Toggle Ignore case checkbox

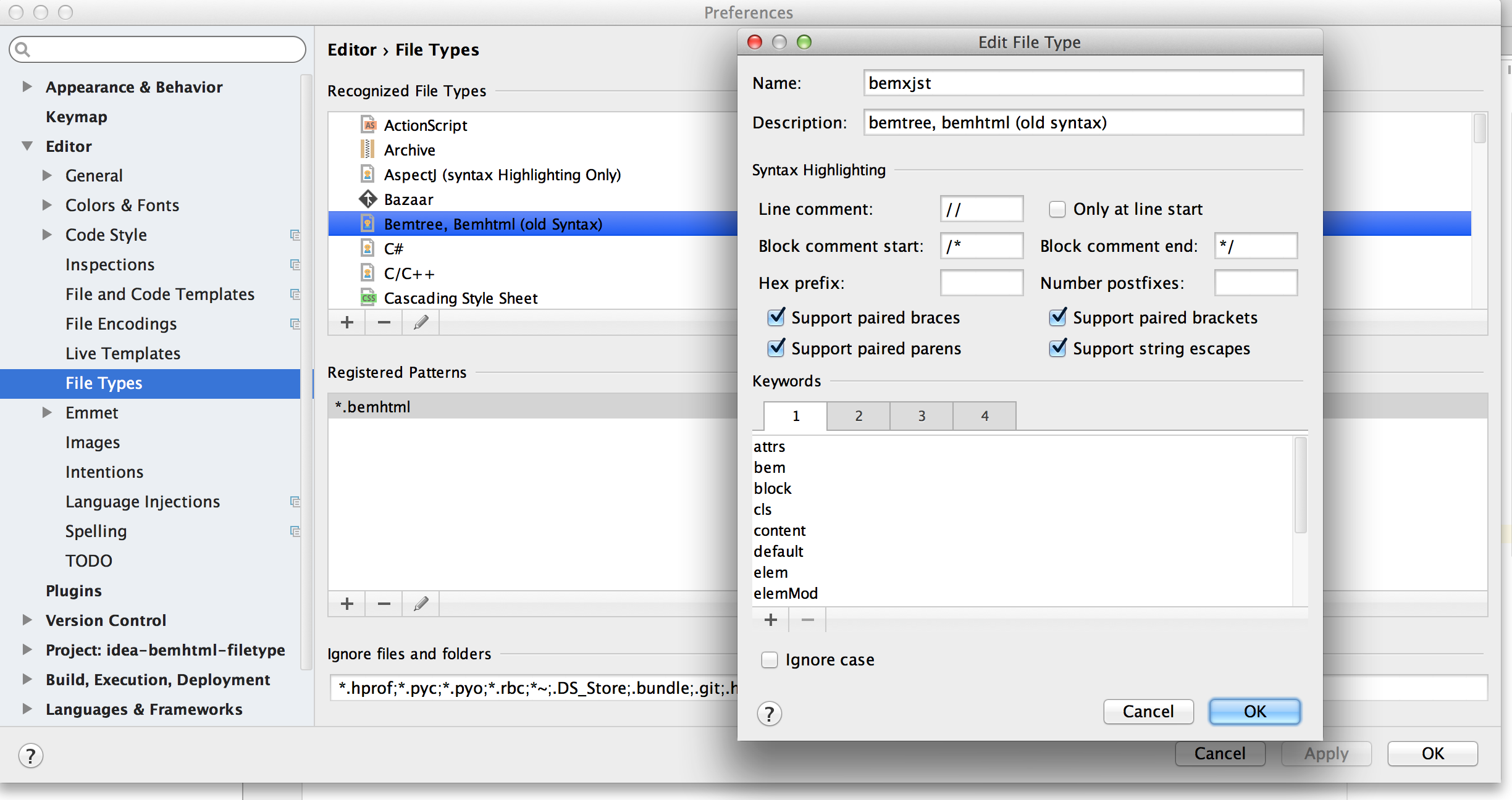click(x=769, y=660)
